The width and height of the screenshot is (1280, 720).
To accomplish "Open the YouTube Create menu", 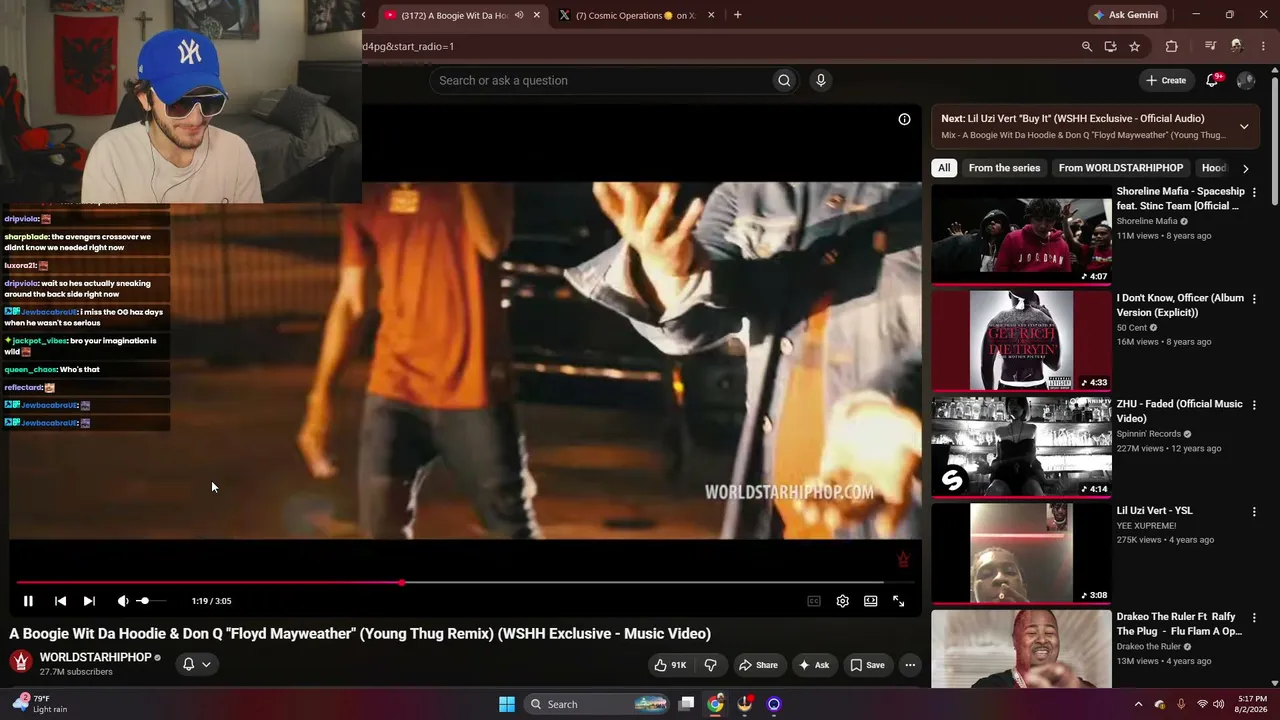I will [x=1166, y=80].
